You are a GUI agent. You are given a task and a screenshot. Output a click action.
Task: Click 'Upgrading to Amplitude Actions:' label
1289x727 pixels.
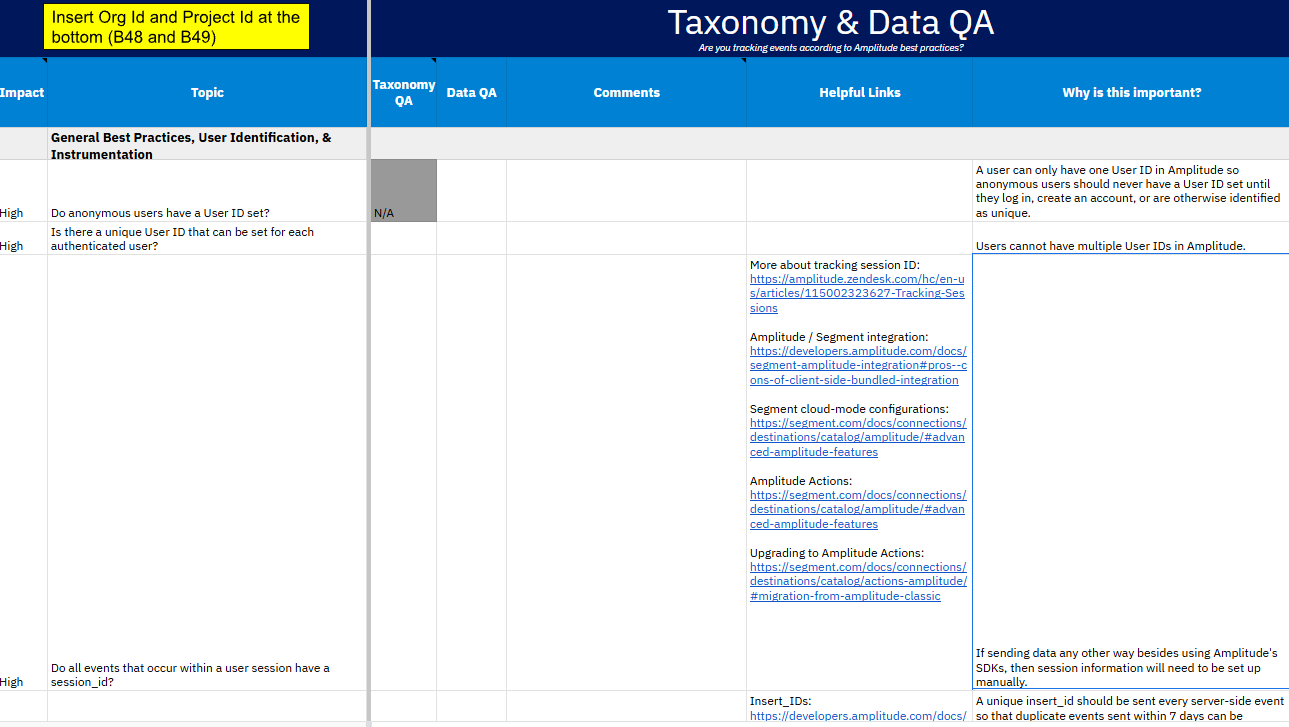click(837, 553)
